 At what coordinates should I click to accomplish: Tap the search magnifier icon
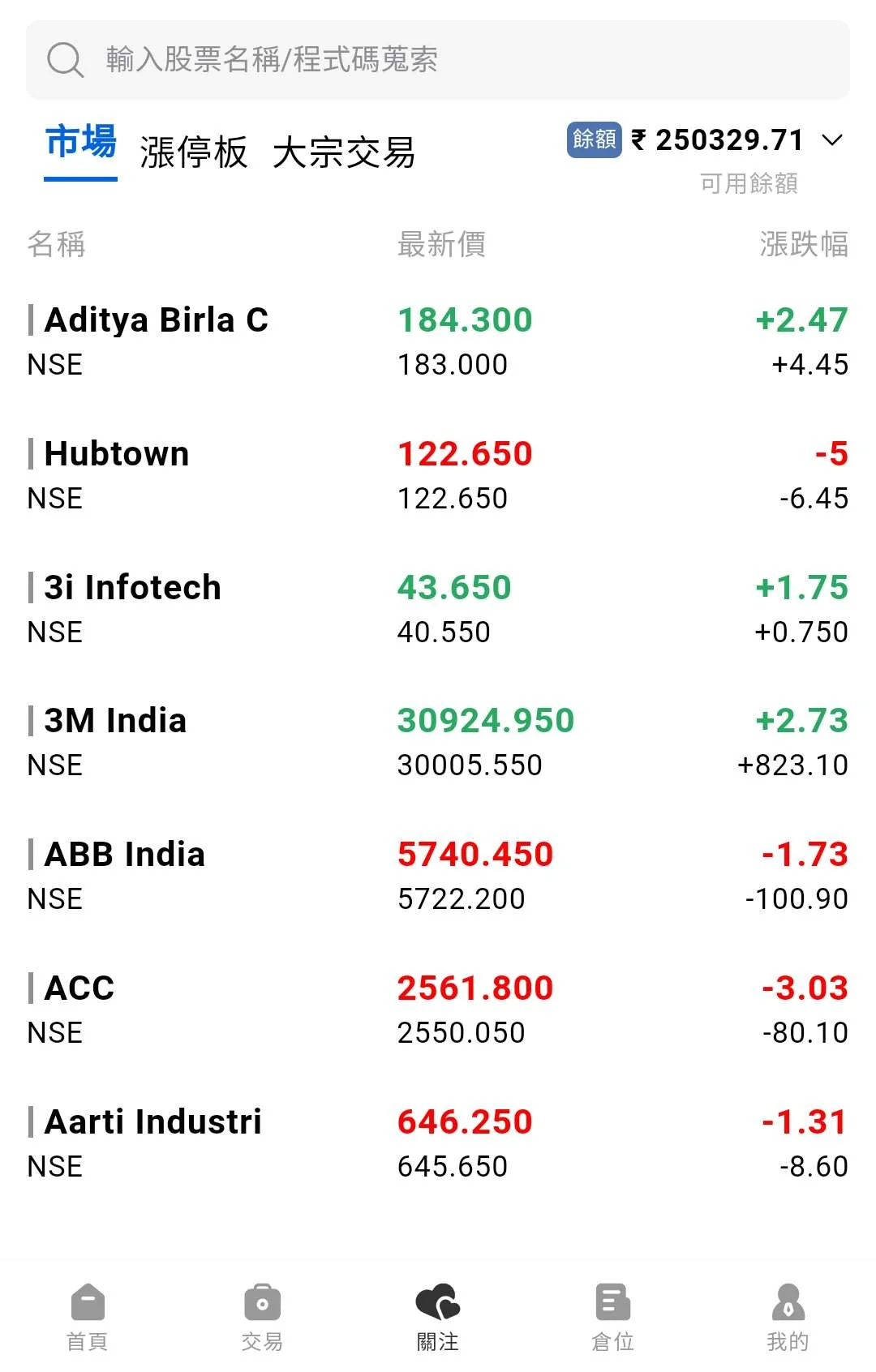pyautogui.click(x=65, y=60)
